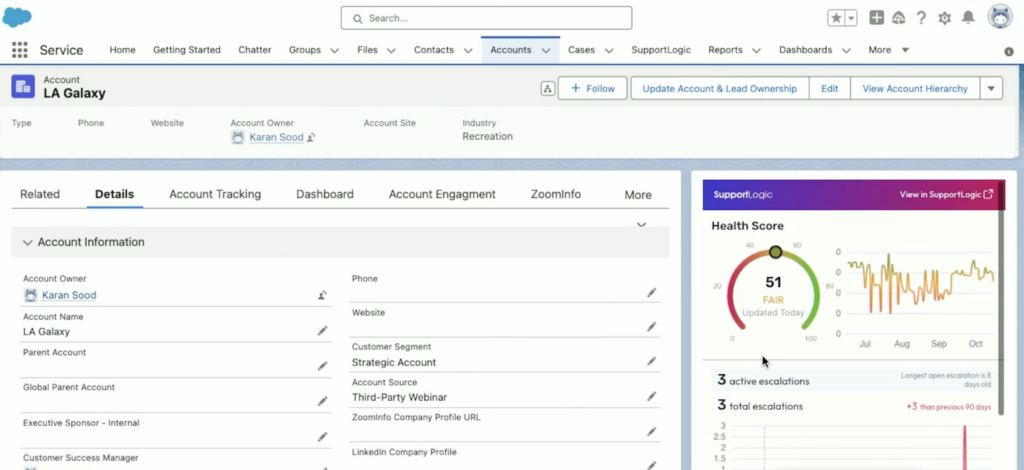Edit the Parent Account pencil icon
Image resolution: width=1024 pixels, height=470 pixels.
pyautogui.click(x=322, y=366)
